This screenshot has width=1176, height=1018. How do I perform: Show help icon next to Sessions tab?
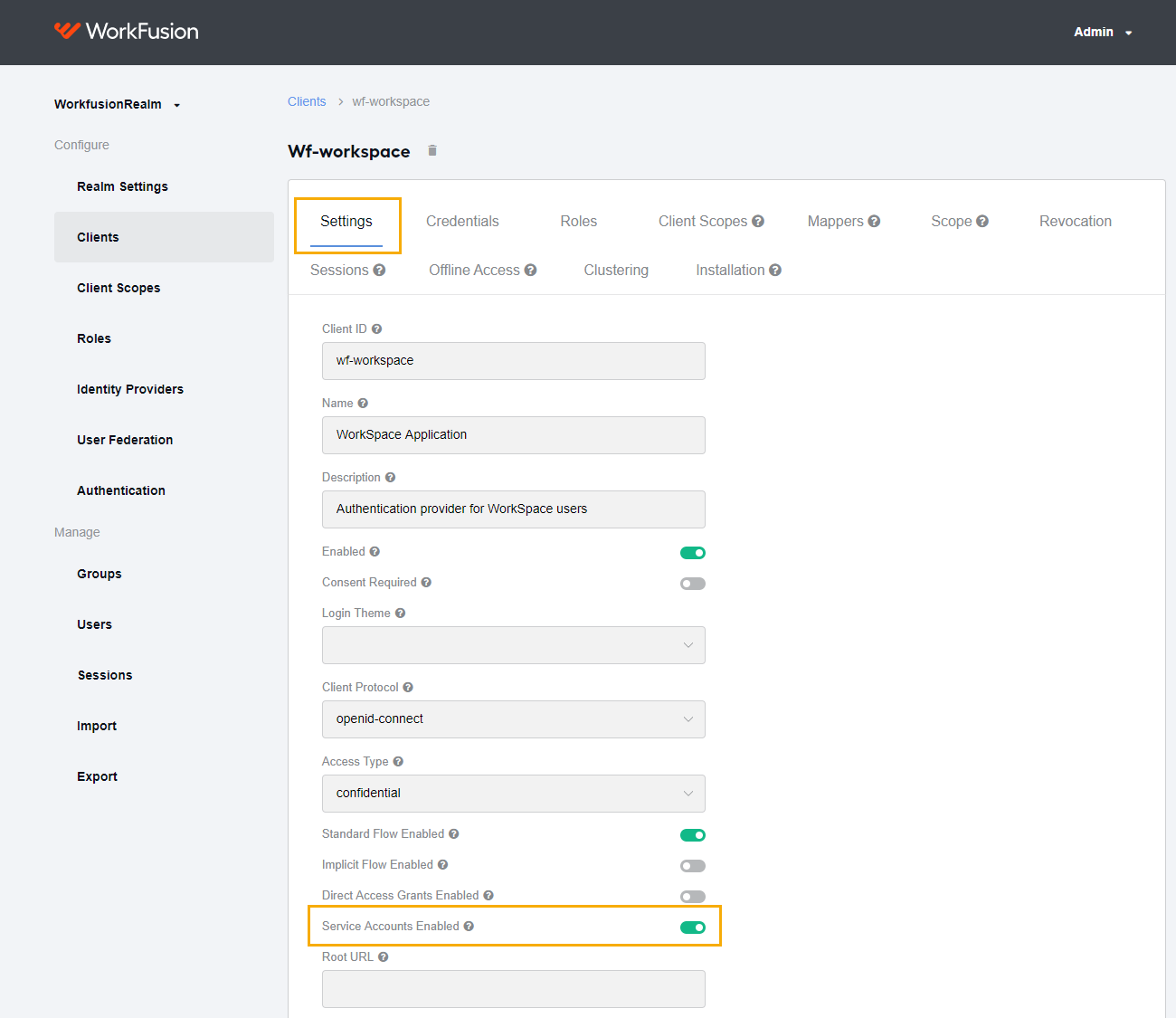[x=379, y=270]
